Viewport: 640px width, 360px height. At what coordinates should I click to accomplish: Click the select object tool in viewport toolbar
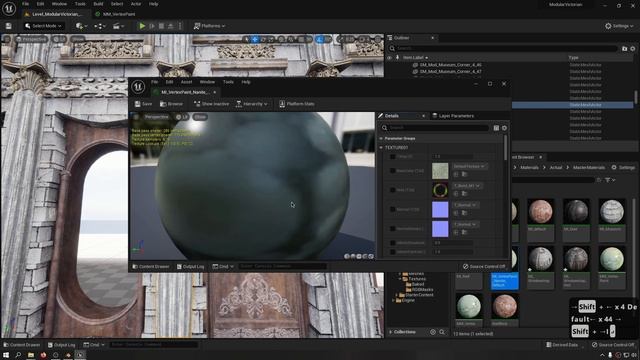pos(246,39)
